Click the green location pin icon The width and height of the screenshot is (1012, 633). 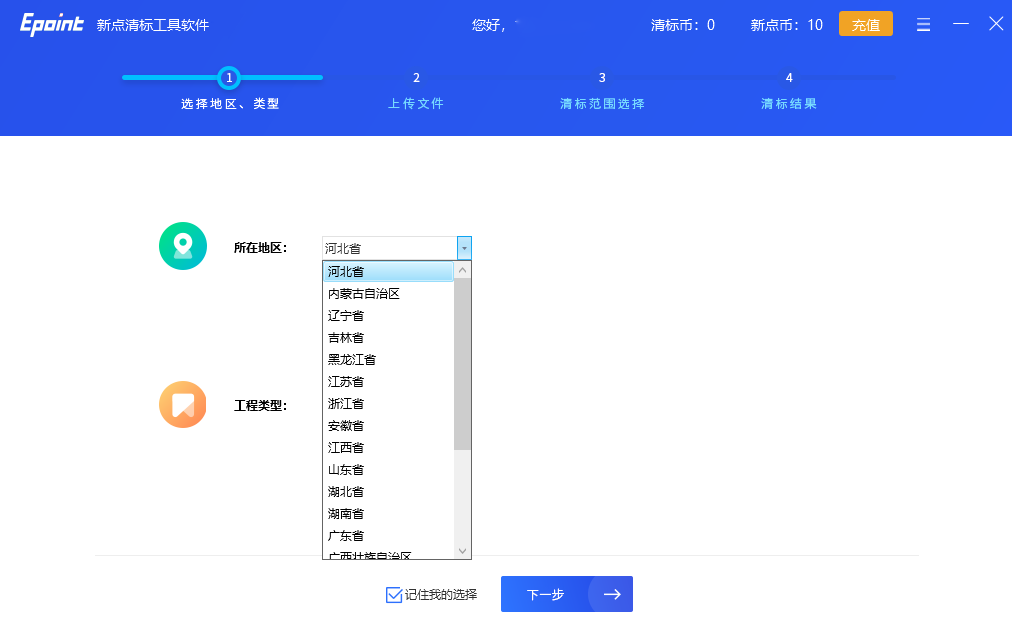183,246
